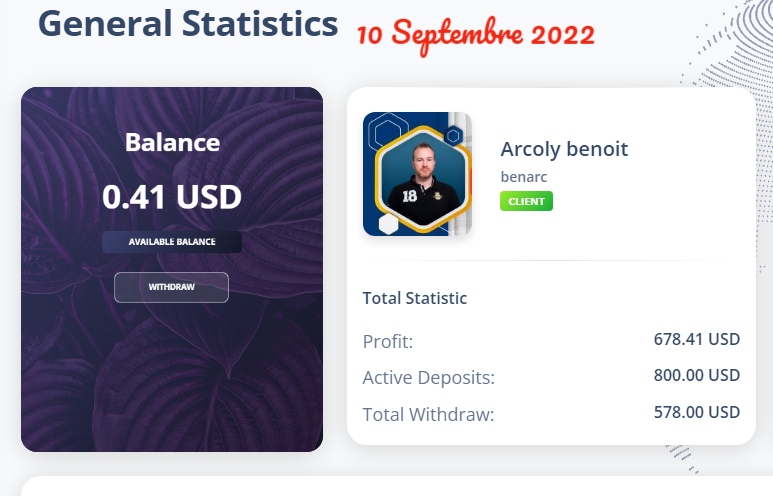Click the small blue hexagon above avatar
Screen dimensions: 773x496
pos(453,135)
